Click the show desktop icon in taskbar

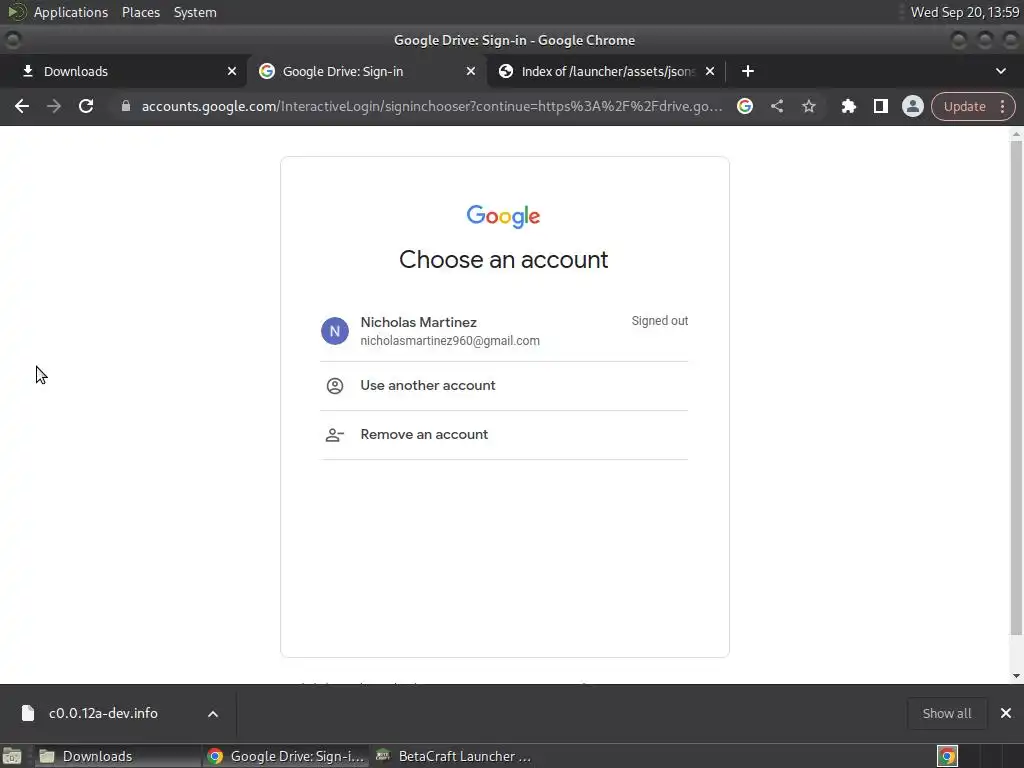click(12, 756)
